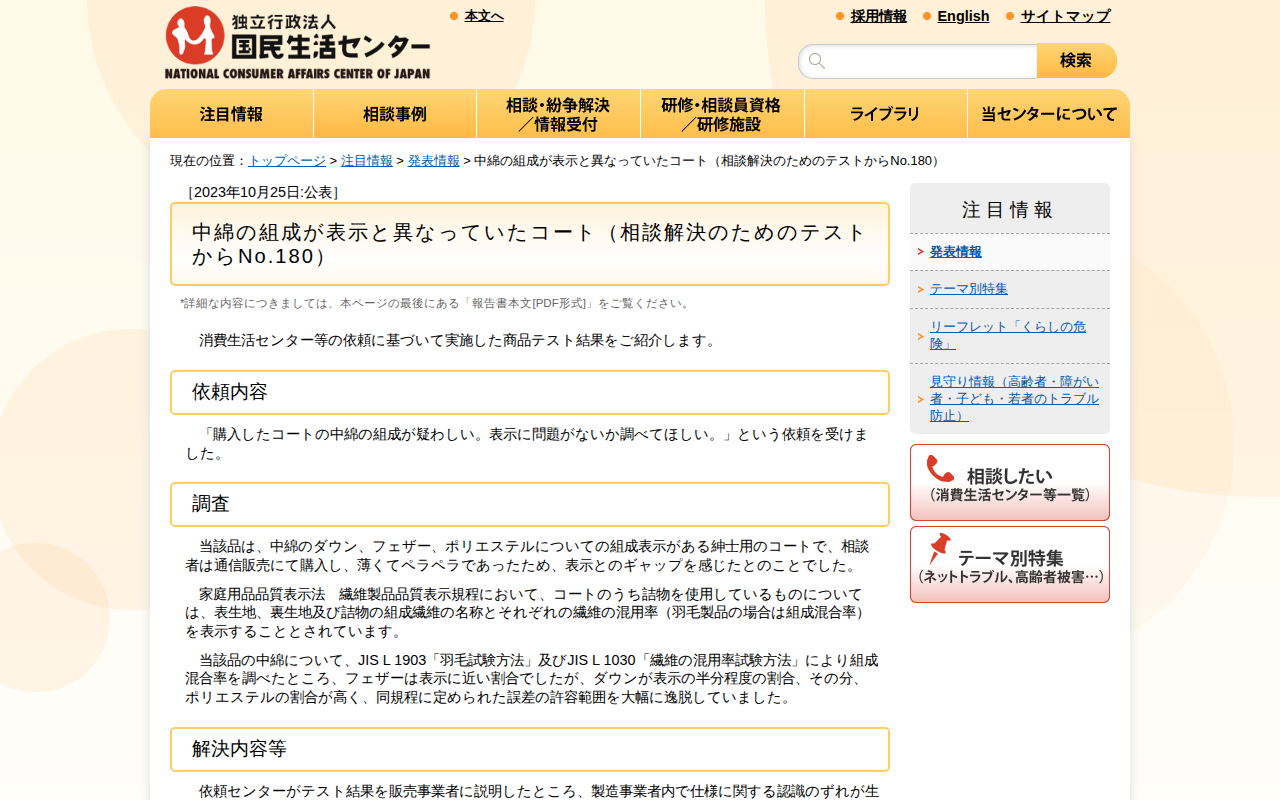Open the ライブラリ navigation tab
The height and width of the screenshot is (800, 1280).
[x=884, y=113]
